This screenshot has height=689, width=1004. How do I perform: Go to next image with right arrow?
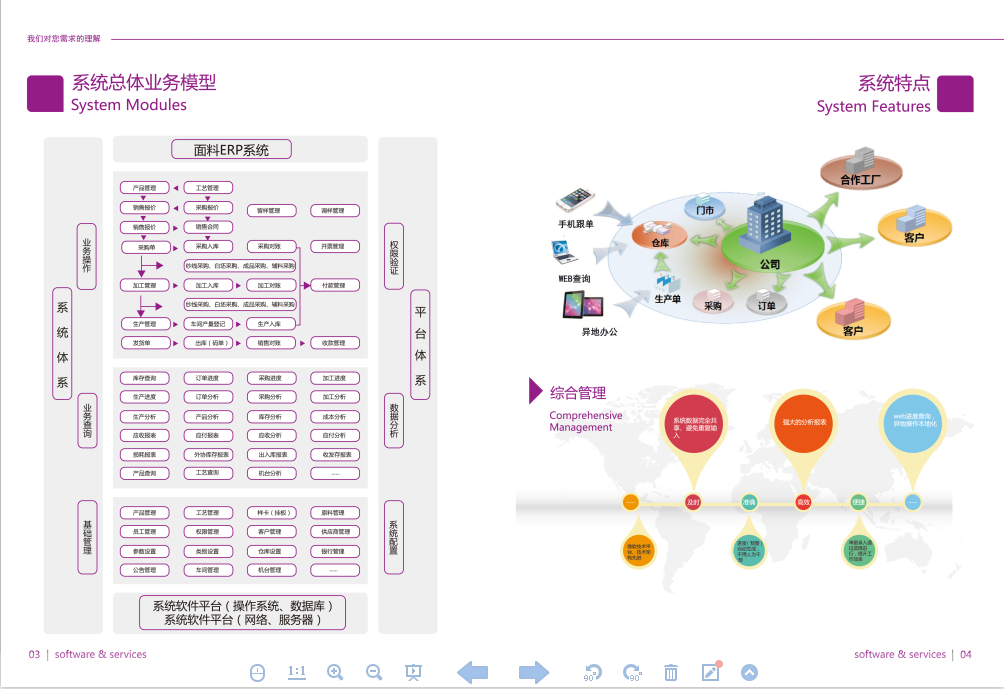click(534, 672)
